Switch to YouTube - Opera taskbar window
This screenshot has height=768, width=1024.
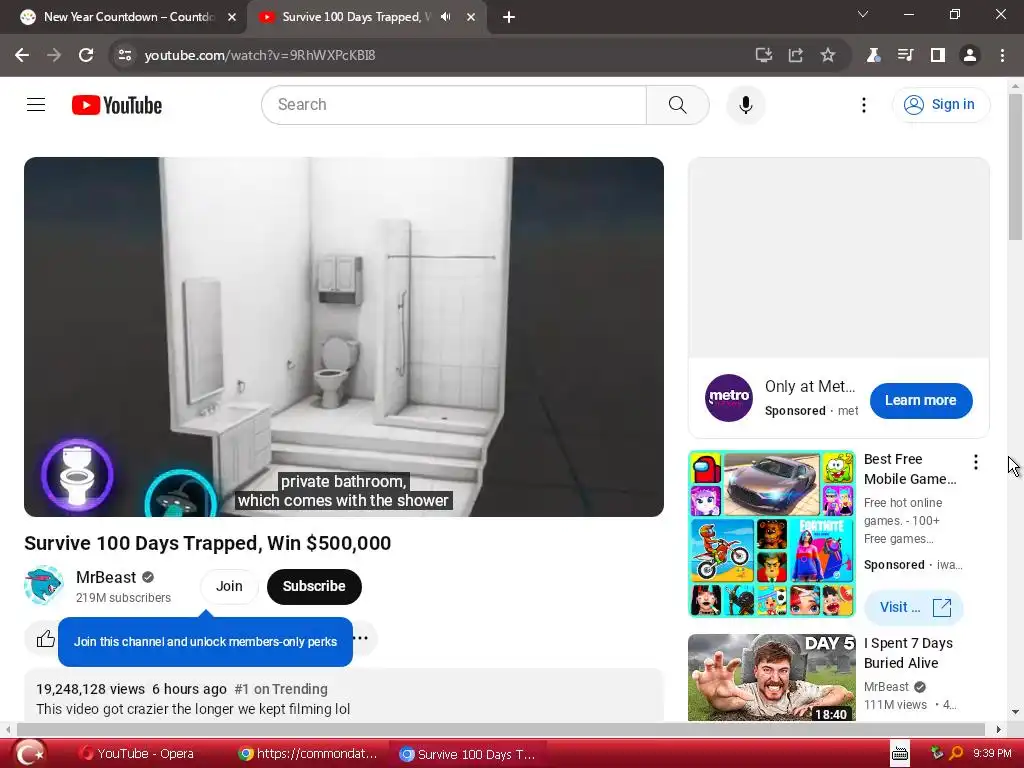[137, 754]
